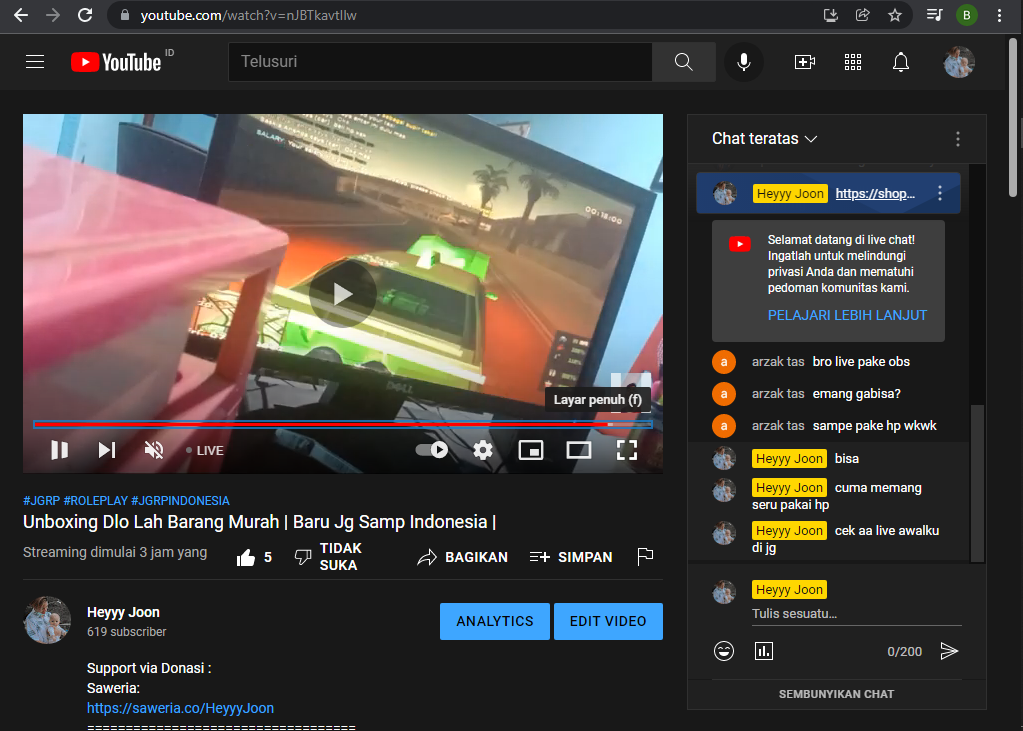Open browser three-dot menu
This screenshot has width=1023, height=731.
click(x=999, y=15)
